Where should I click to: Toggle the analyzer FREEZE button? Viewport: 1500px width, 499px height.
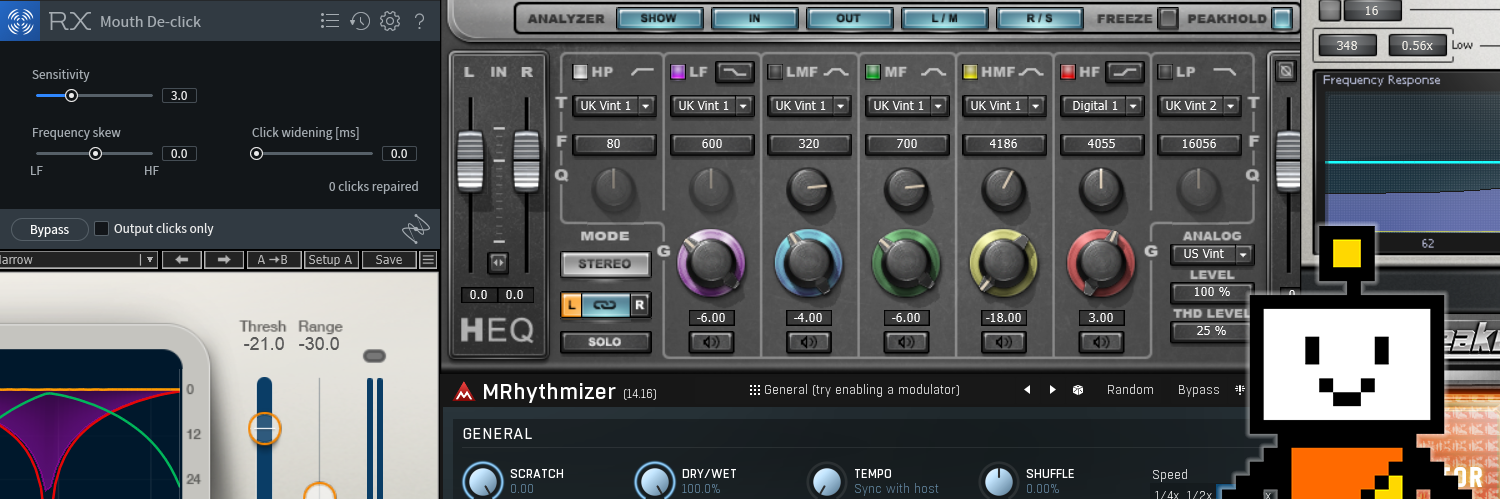1167,18
